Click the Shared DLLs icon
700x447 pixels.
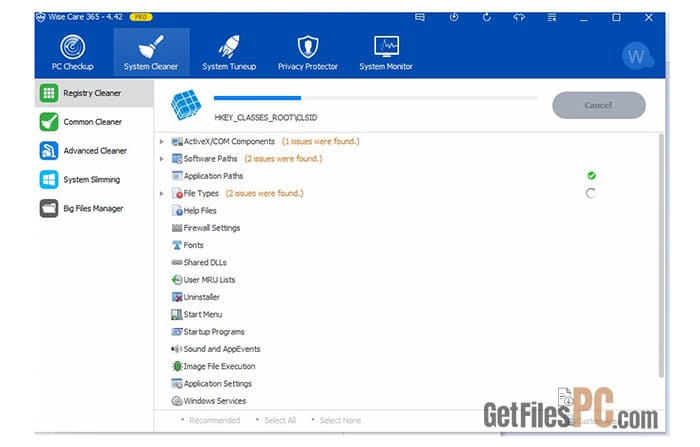(x=177, y=263)
